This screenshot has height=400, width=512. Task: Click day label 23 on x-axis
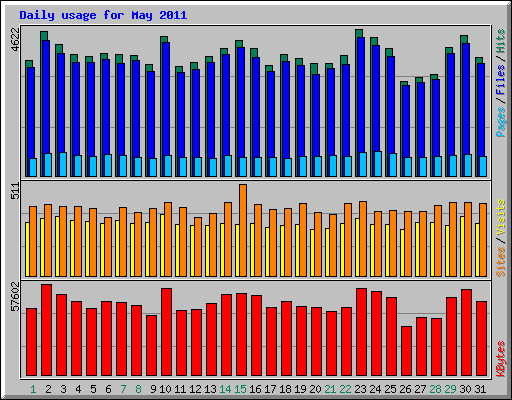point(360,389)
